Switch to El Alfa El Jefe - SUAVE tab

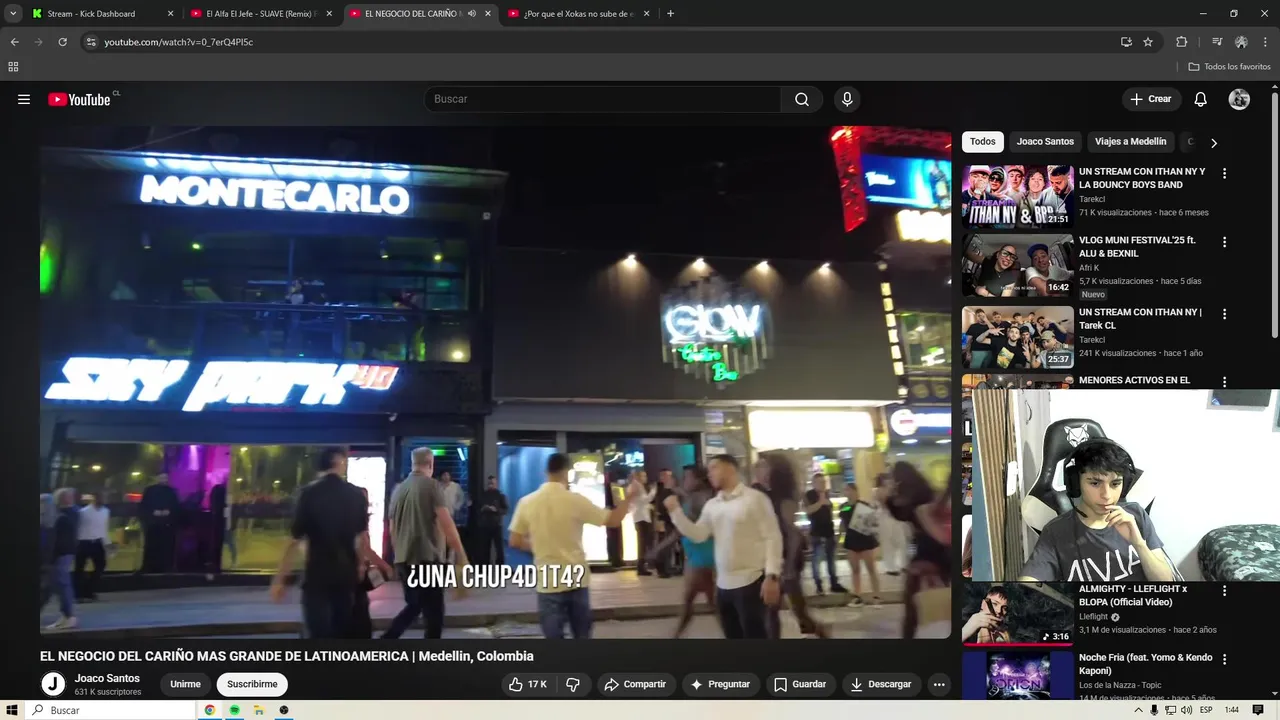260,14
